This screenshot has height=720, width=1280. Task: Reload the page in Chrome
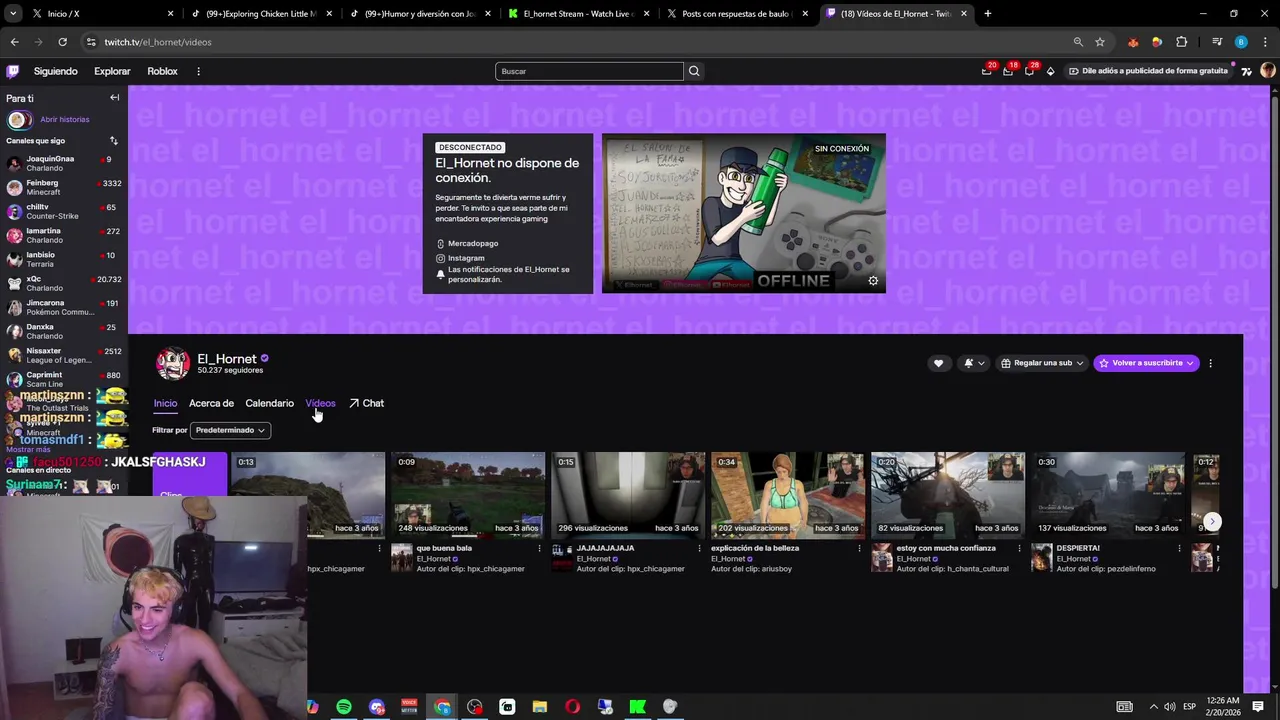pos(62,42)
